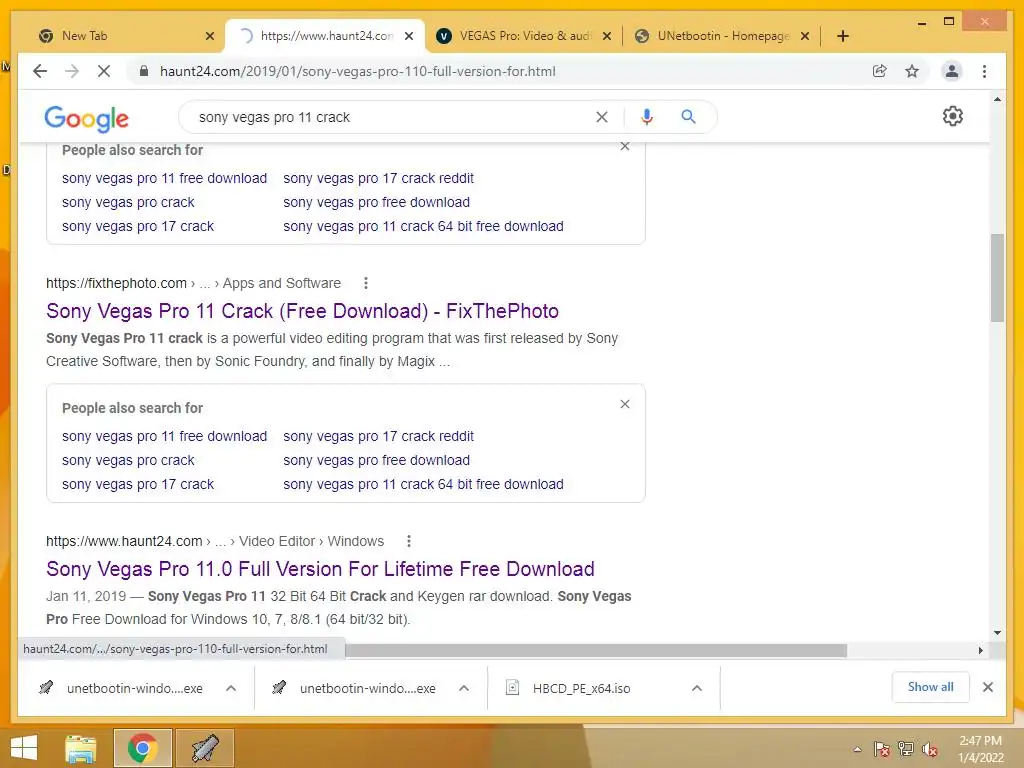Click the scrollbar up arrow

pyautogui.click(x=997, y=99)
